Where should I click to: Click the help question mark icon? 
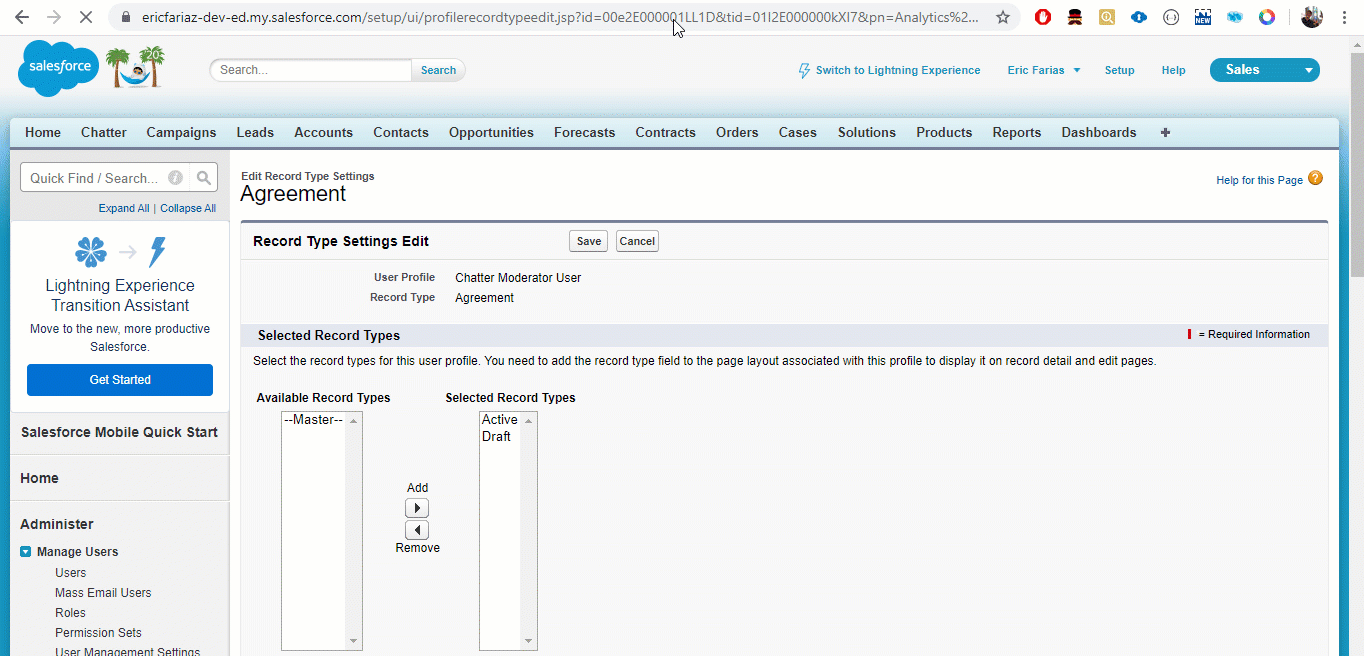tap(1315, 178)
